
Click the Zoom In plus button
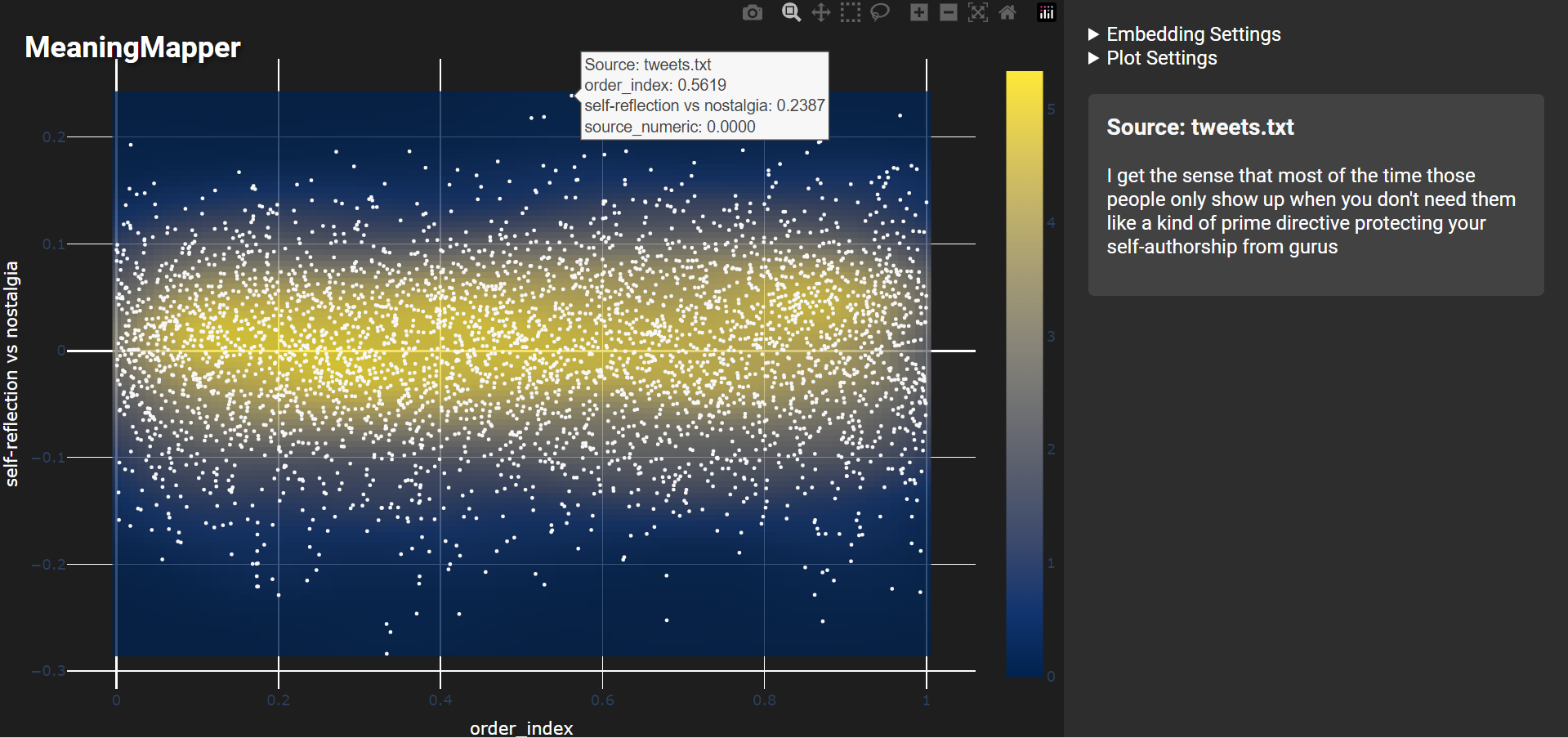coord(919,12)
